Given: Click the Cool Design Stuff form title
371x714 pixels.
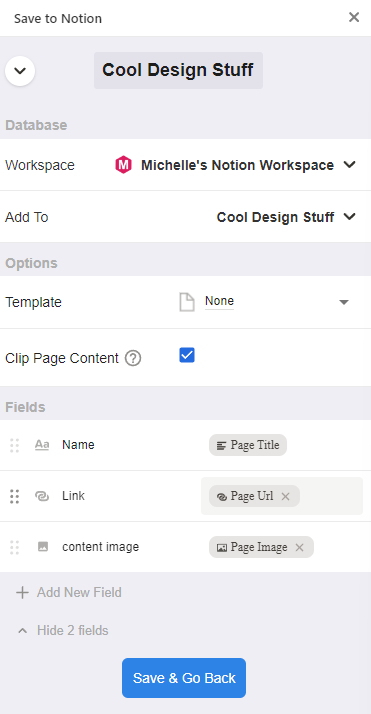Looking at the screenshot, I should 178,70.
